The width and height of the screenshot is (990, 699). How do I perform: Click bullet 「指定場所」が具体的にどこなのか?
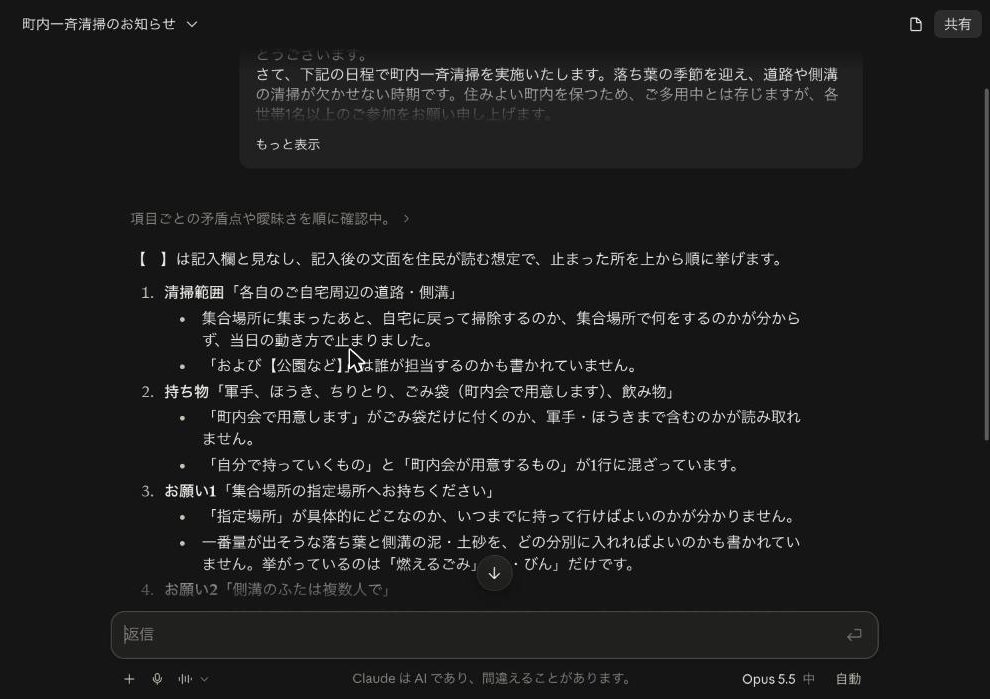point(500,517)
